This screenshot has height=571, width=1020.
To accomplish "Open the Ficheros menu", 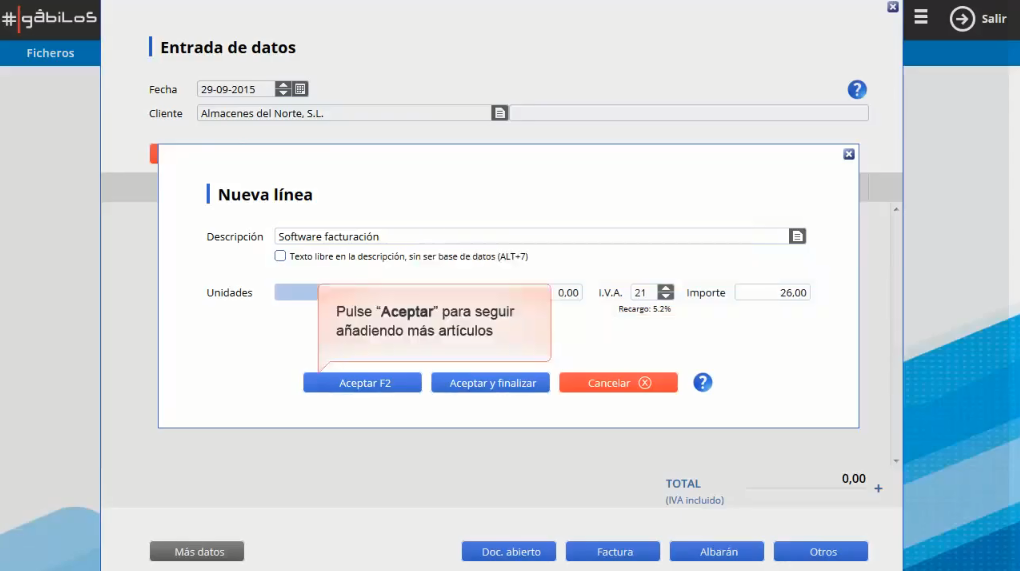I will [x=50, y=53].
